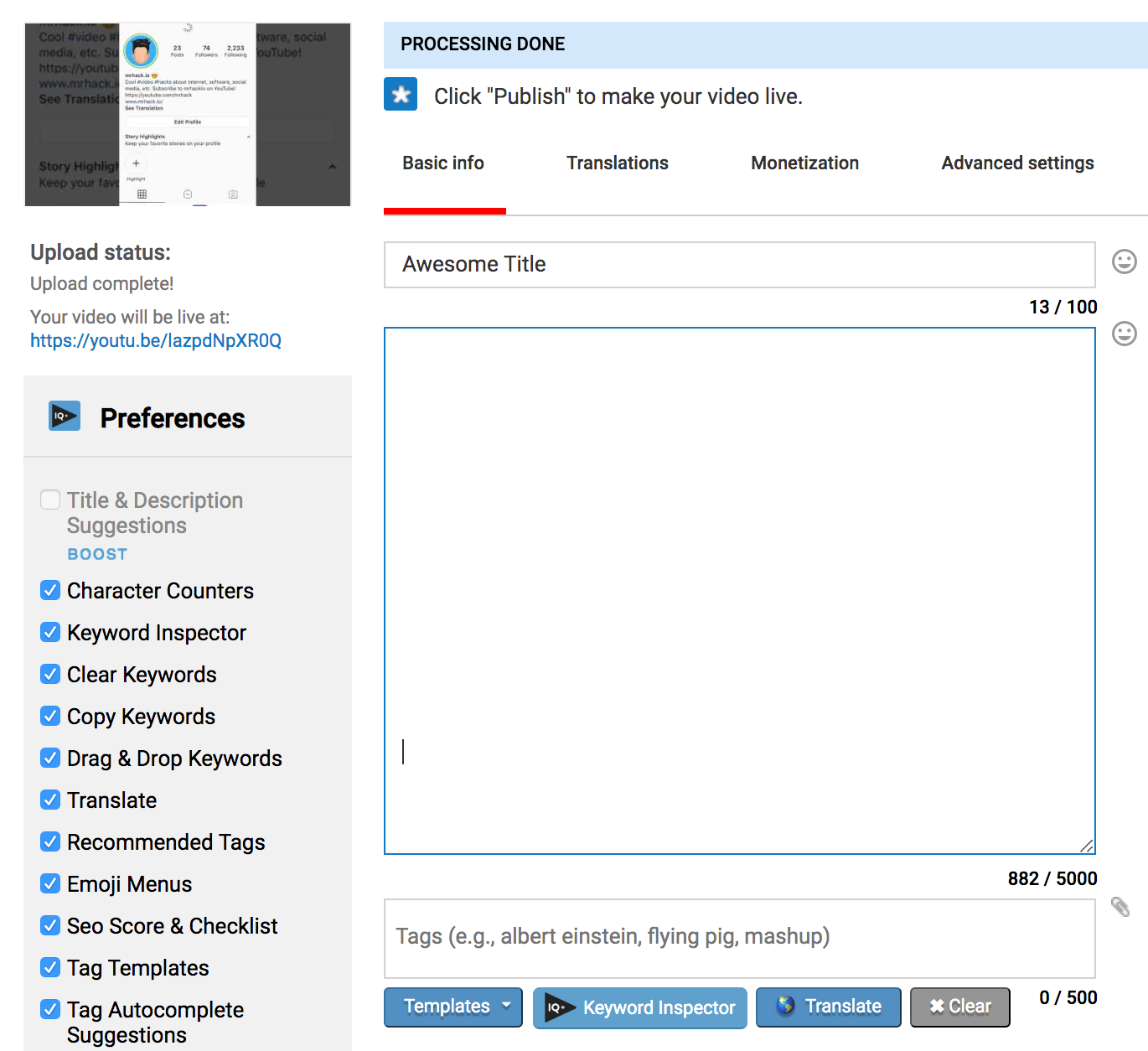Click the vidIQ logo beside Preferences
This screenshot has height=1051, width=1148.
(x=65, y=417)
